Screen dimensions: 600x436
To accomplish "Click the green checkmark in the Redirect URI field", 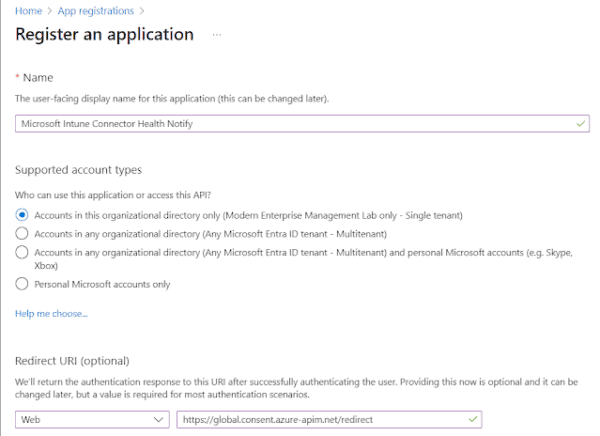I will (473, 419).
